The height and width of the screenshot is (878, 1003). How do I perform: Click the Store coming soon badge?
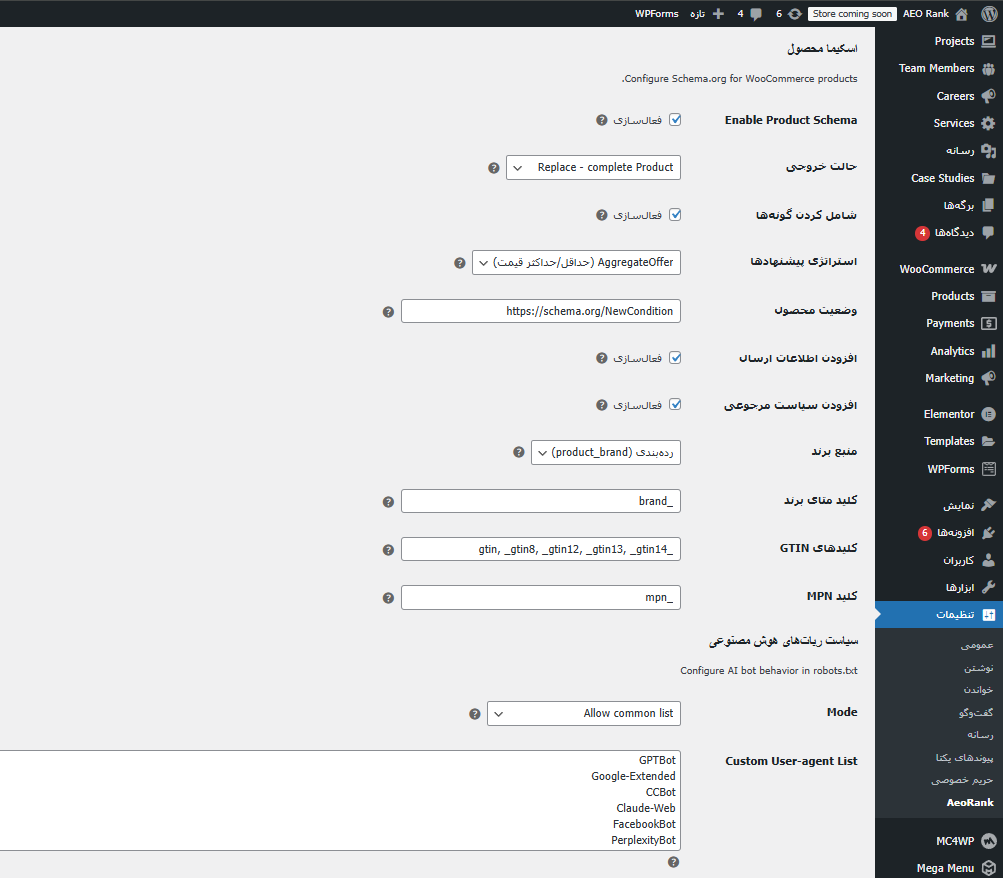pos(852,14)
